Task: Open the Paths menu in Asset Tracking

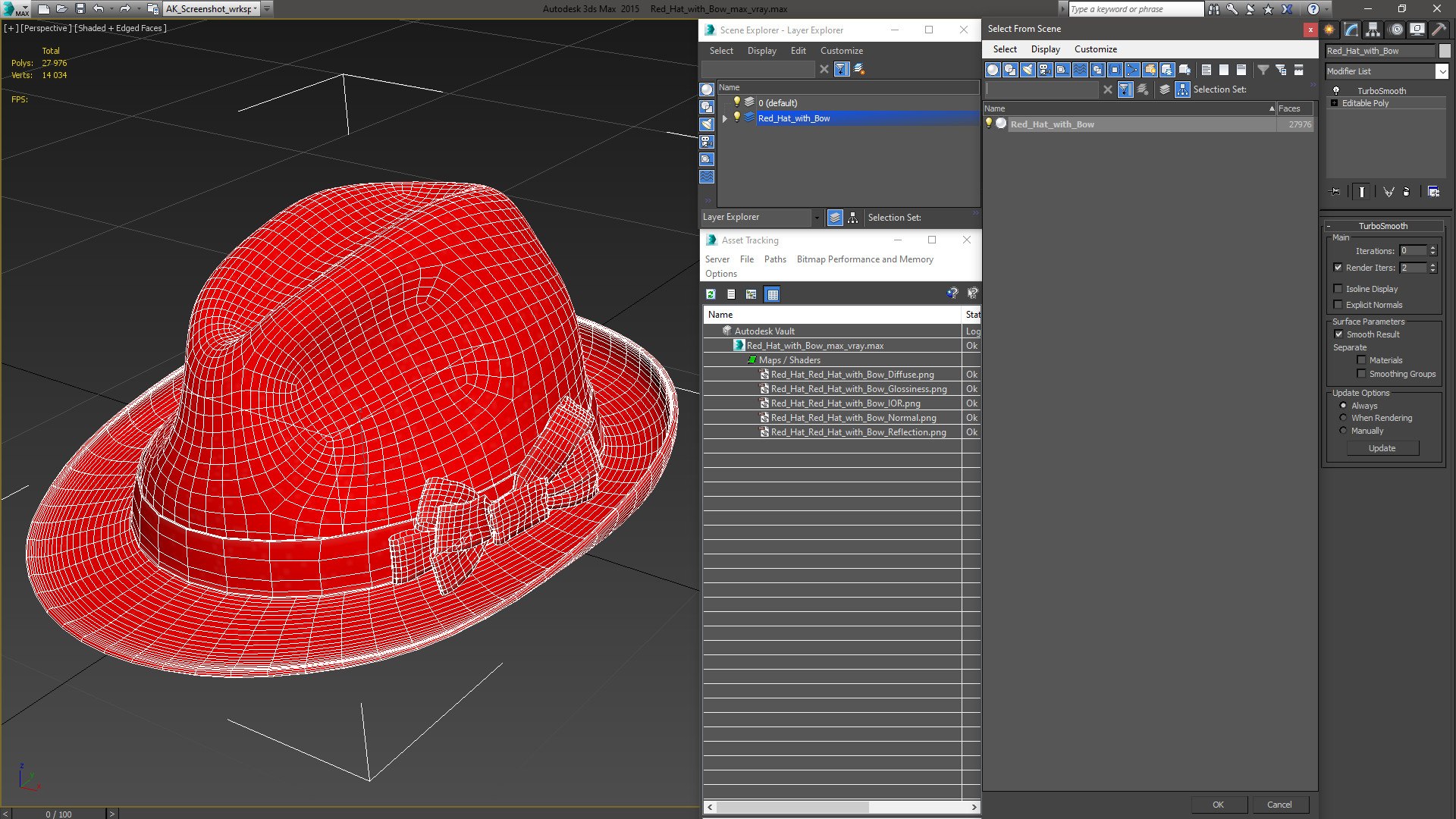Action: (775, 259)
